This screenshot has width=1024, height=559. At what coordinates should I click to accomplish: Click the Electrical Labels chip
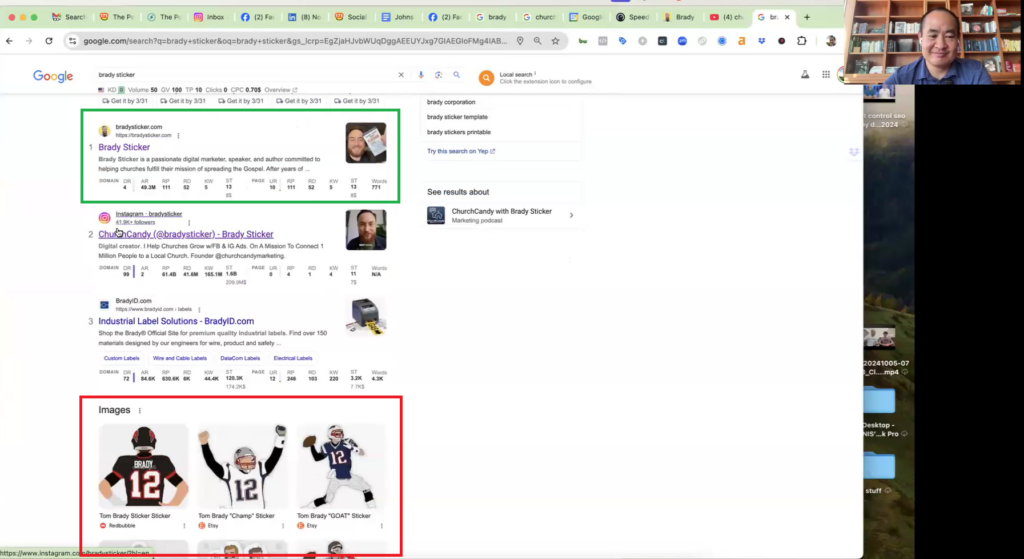click(x=293, y=359)
